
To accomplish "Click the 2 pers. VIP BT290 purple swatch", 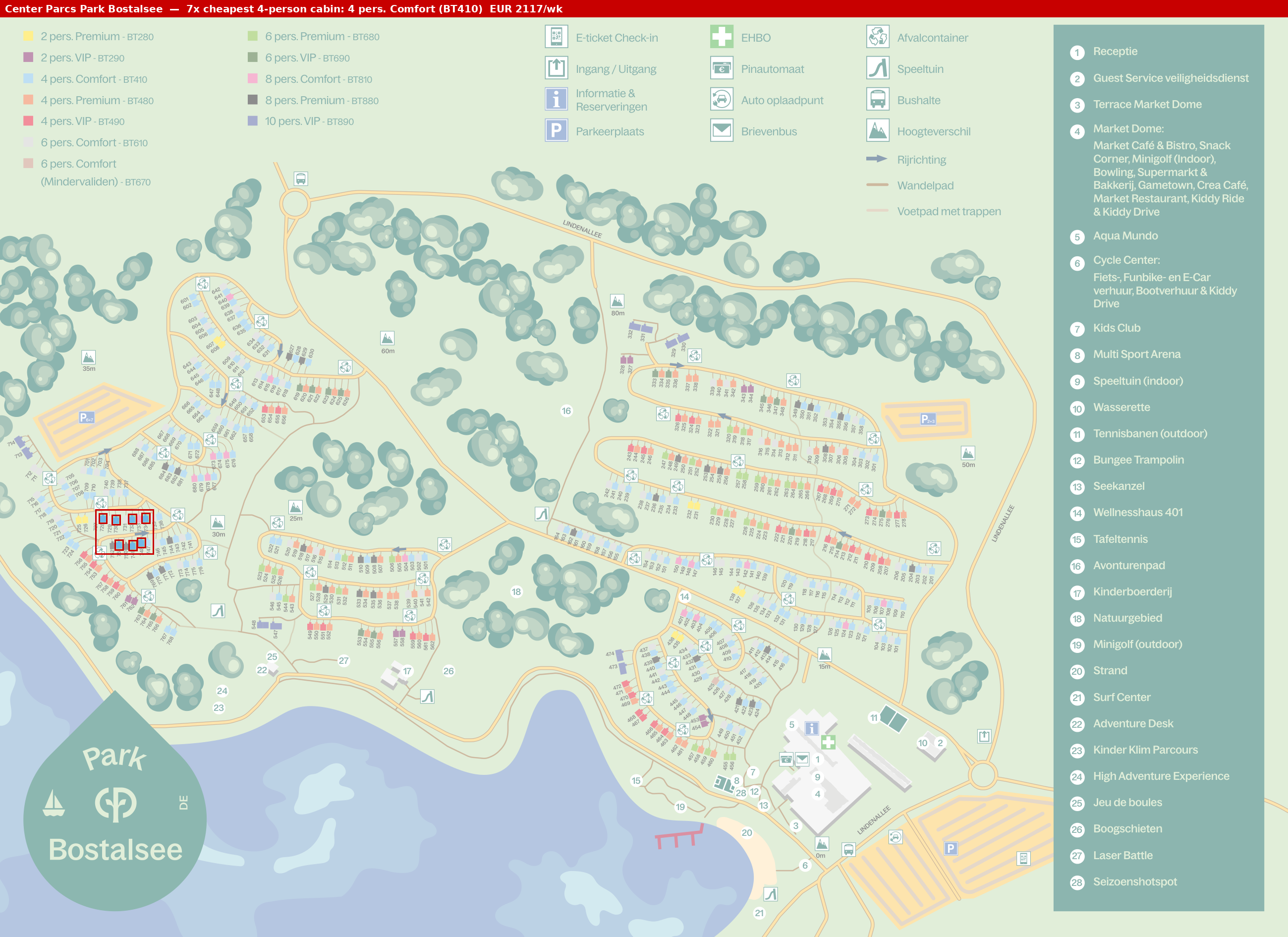I will pyautogui.click(x=28, y=57).
